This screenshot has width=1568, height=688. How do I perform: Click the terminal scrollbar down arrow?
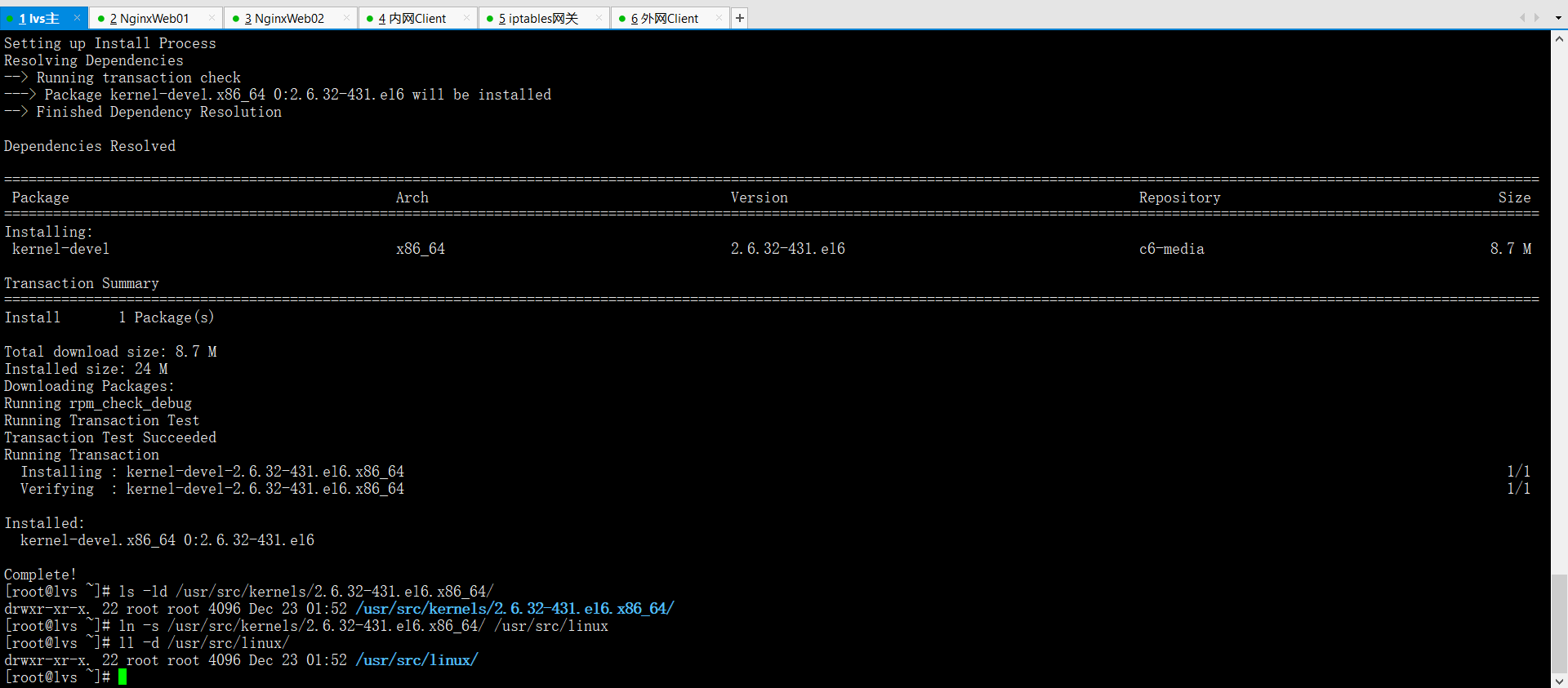pyautogui.click(x=1559, y=680)
